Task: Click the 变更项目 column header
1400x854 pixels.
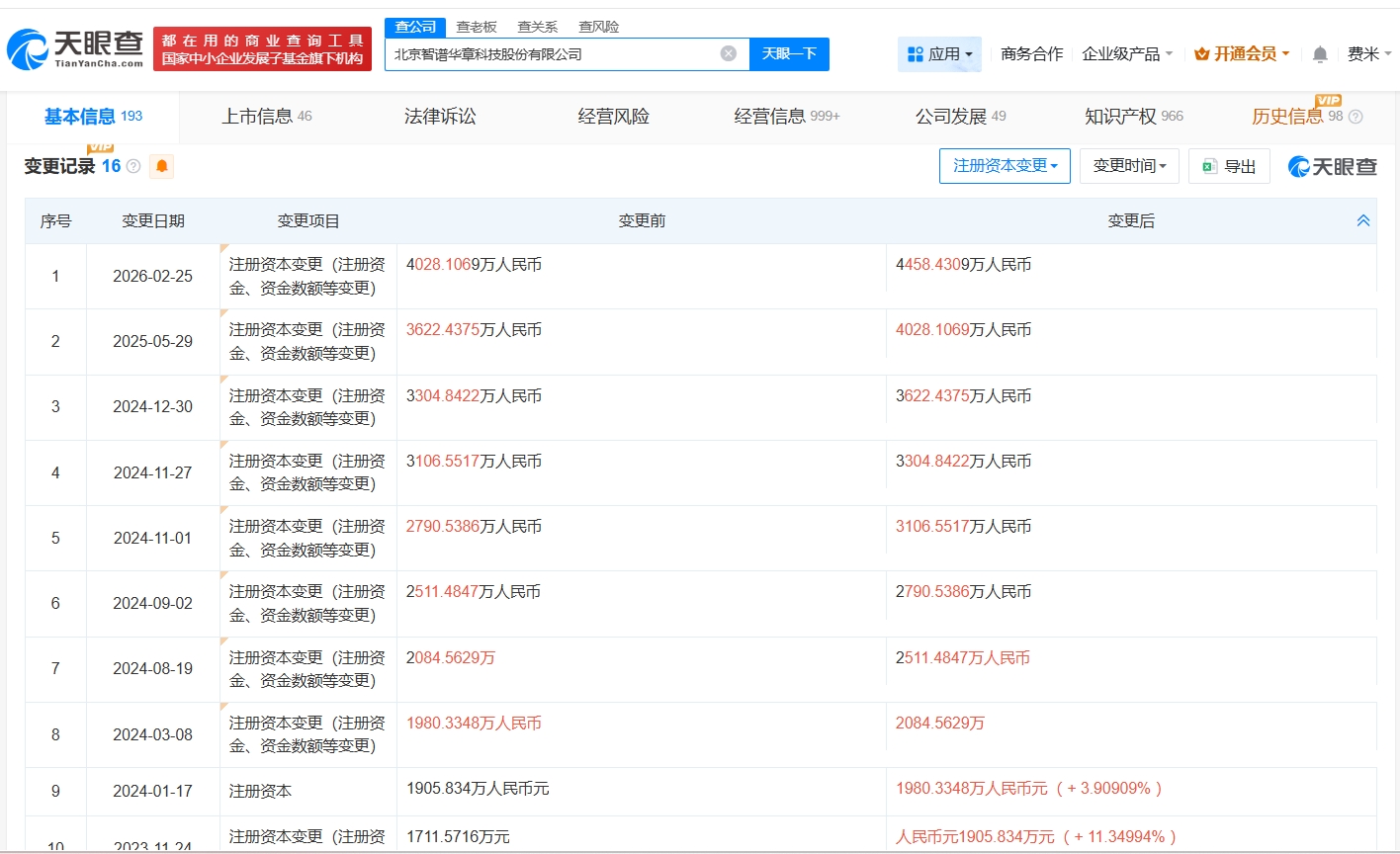Action: click(308, 220)
